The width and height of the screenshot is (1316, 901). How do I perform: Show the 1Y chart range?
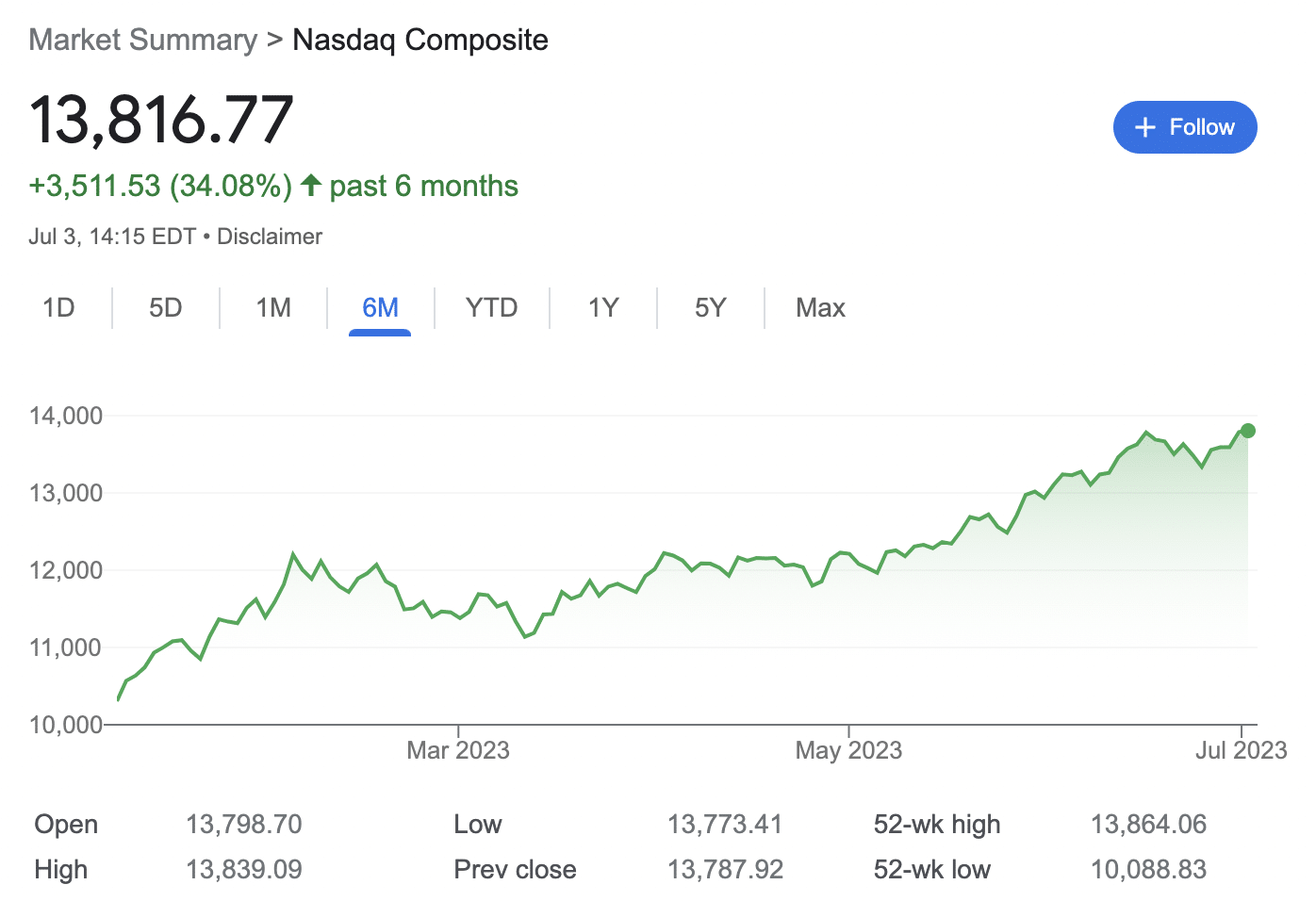coord(602,308)
